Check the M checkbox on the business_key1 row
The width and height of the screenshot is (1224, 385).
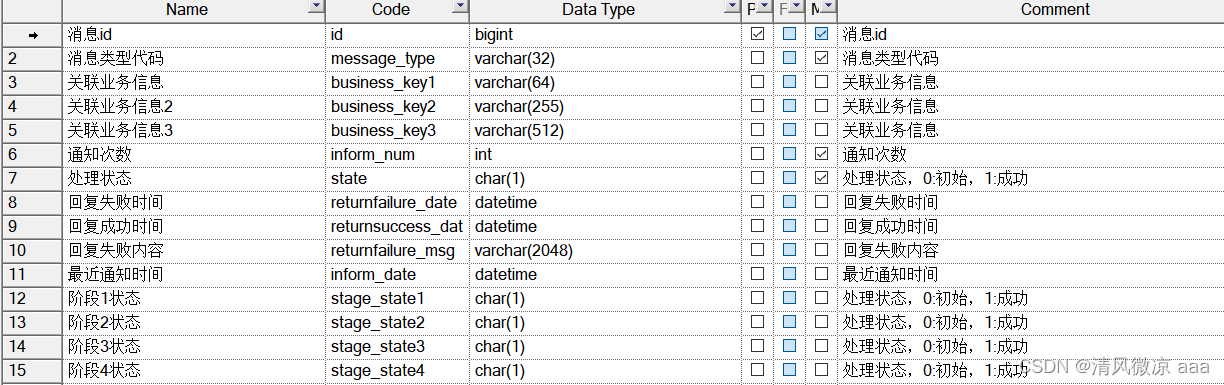[x=822, y=82]
